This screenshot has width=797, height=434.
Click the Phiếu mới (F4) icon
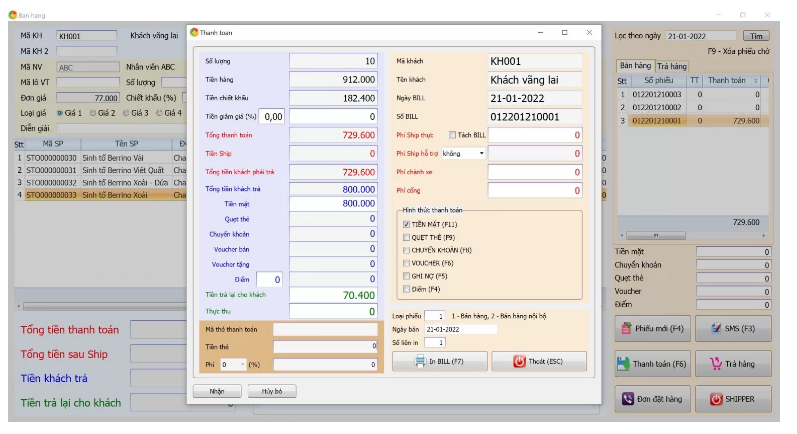tap(626, 328)
